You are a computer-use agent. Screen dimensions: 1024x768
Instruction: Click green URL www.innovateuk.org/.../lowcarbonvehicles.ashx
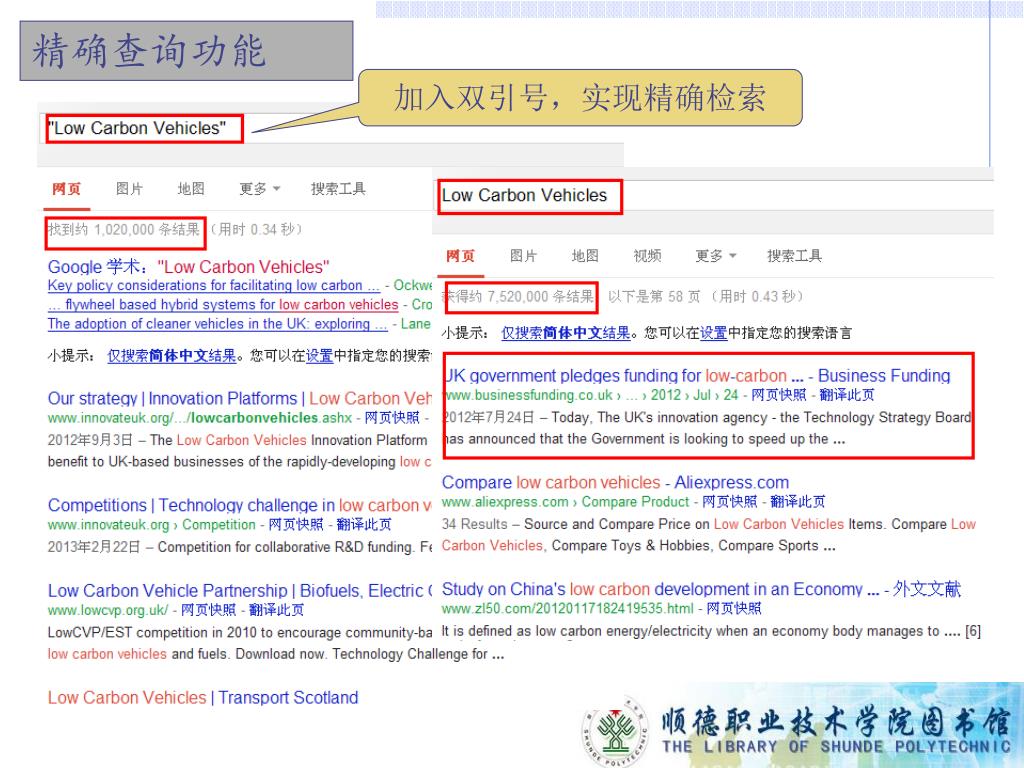pyautogui.click(x=200, y=418)
